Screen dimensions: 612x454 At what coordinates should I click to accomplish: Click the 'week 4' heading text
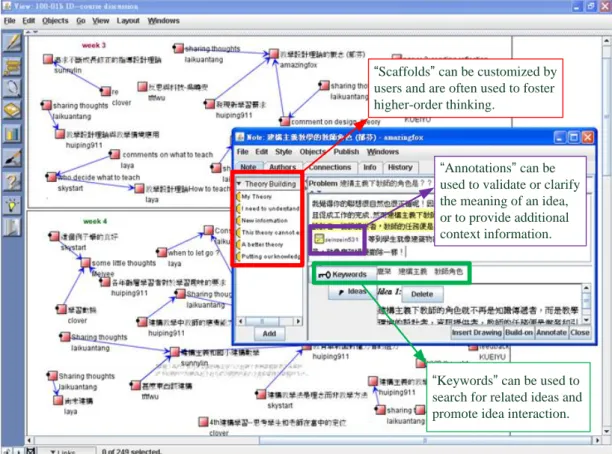(x=95, y=221)
